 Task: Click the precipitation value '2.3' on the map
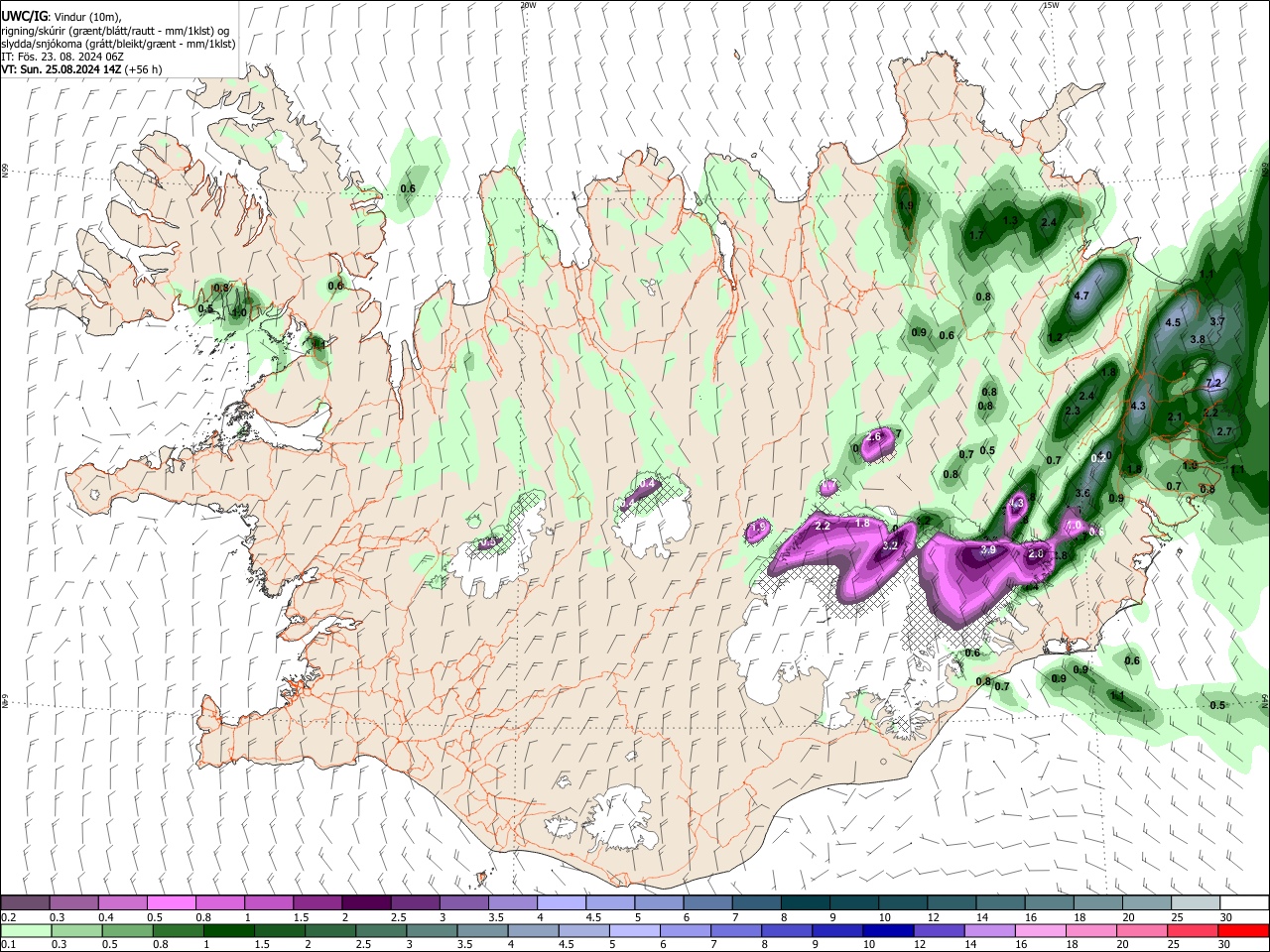point(1073,411)
